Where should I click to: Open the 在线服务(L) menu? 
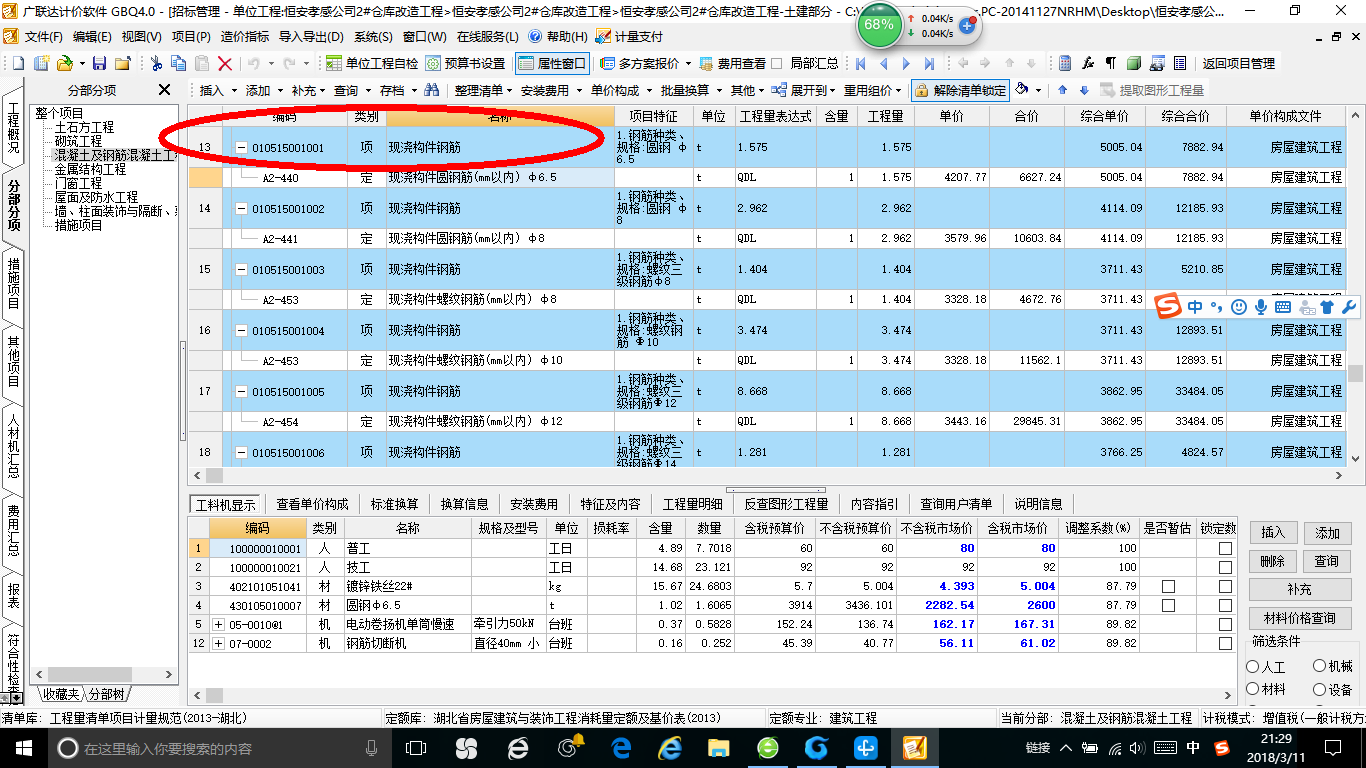tap(486, 36)
